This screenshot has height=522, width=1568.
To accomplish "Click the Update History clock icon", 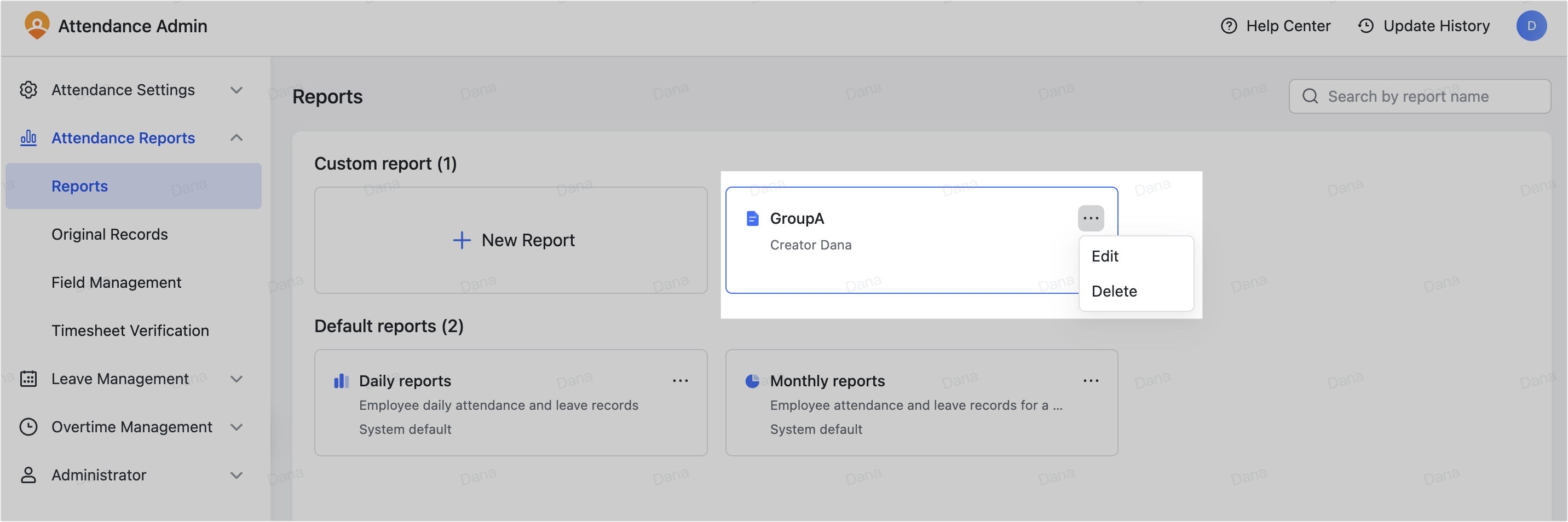I will pos(1365,26).
